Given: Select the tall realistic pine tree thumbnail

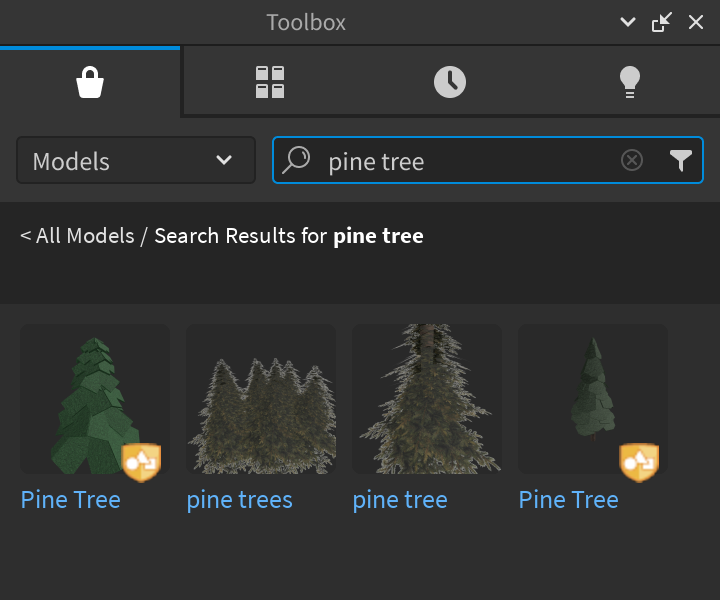Looking at the screenshot, I should (x=427, y=400).
